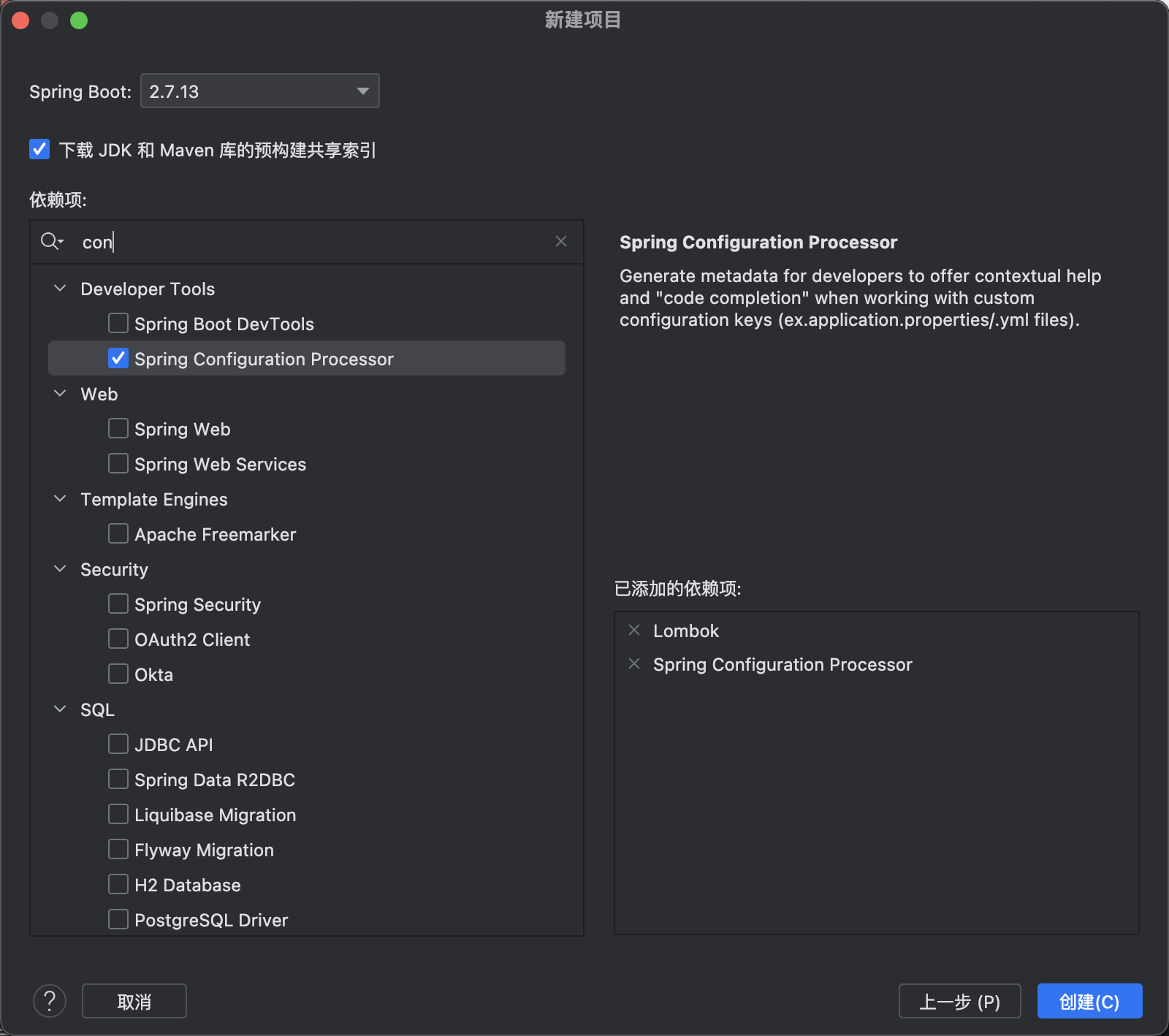
Task: Click the Cancel (取消) button
Action: coord(134,1001)
